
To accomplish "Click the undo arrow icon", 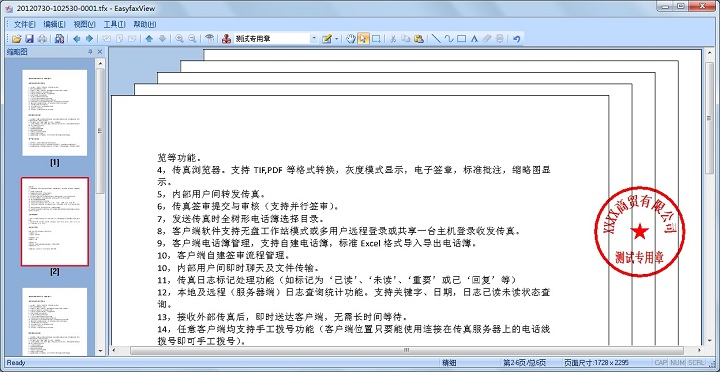I will (x=517, y=39).
